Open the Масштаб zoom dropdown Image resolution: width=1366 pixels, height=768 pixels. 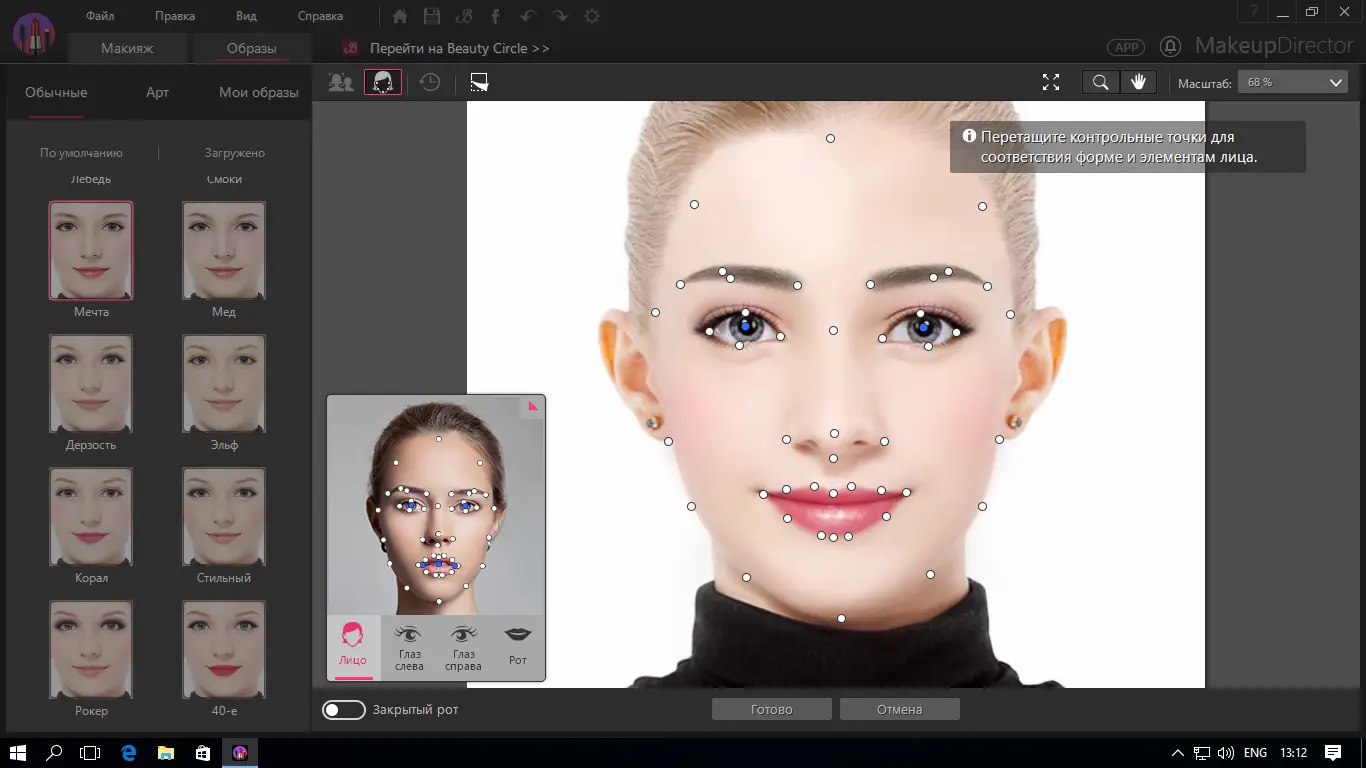point(1293,82)
